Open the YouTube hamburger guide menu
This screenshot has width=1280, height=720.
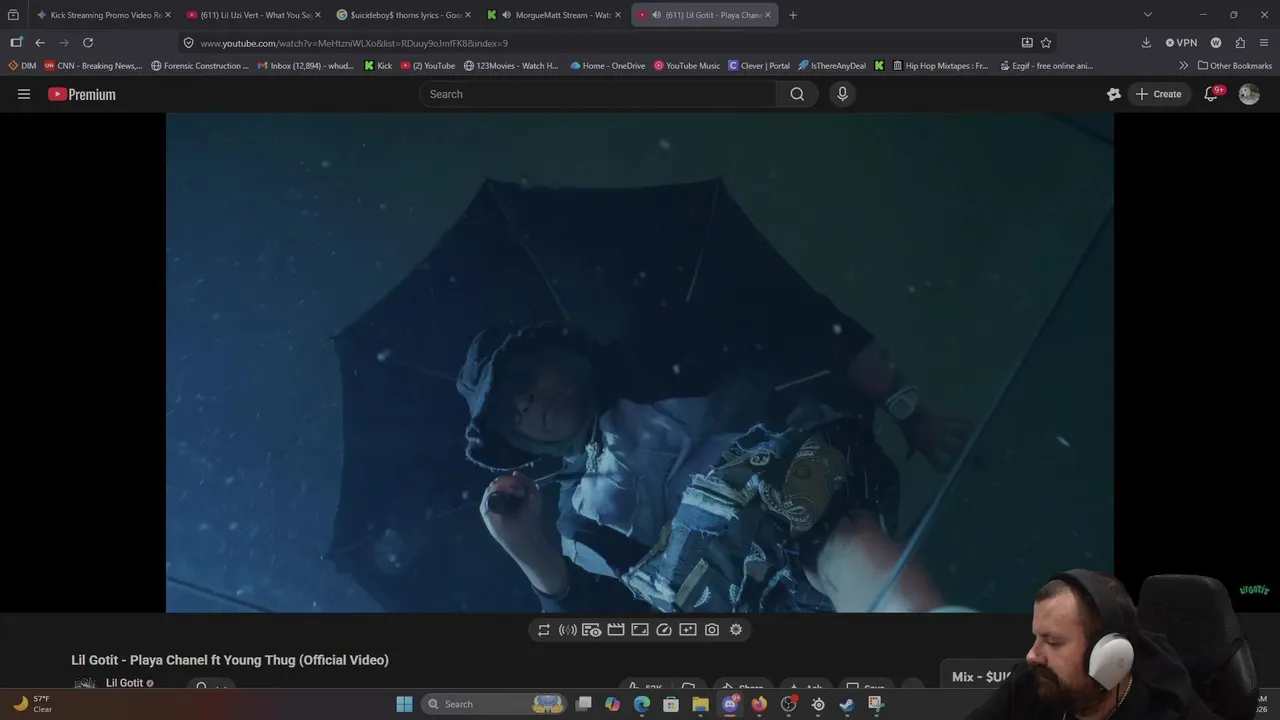tap(24, 94)
